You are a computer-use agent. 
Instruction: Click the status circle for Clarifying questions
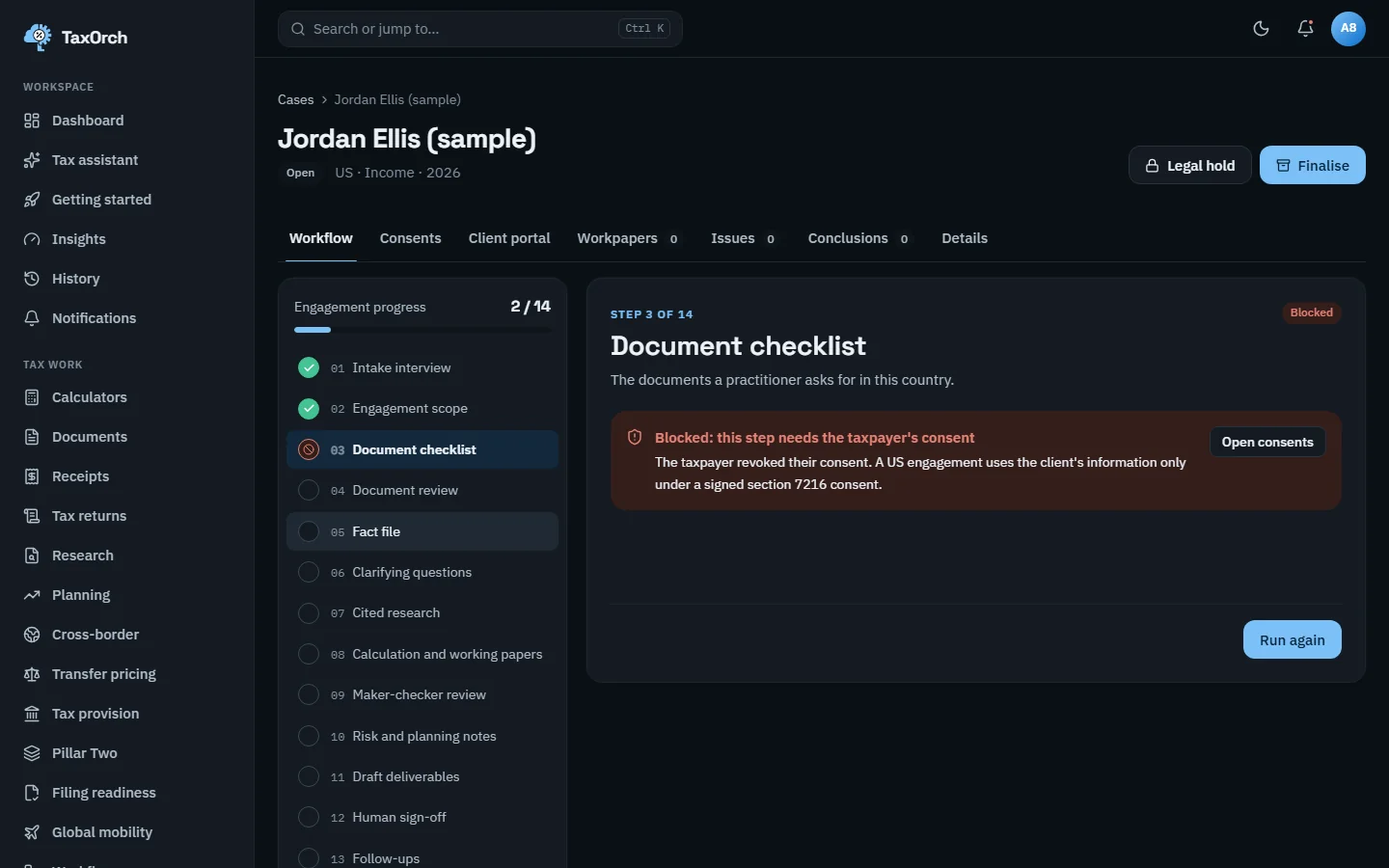(x=309, y=572)
